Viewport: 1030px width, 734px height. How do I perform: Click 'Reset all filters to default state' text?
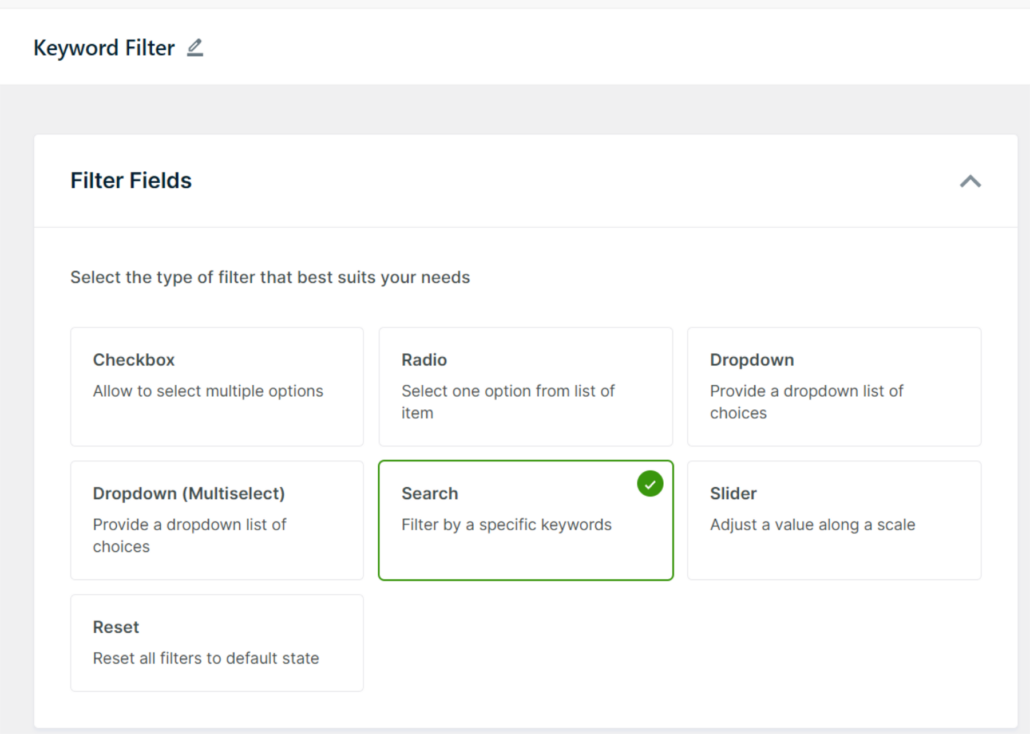206,658
